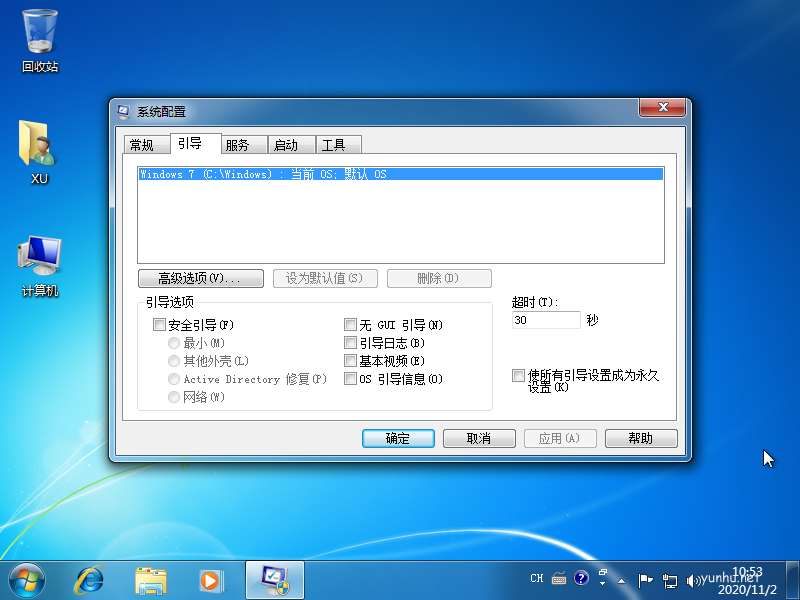800x600 pixels.
Task: Enable the 安全引导 option
Action: pyautogui.click(x=159, y=324)
